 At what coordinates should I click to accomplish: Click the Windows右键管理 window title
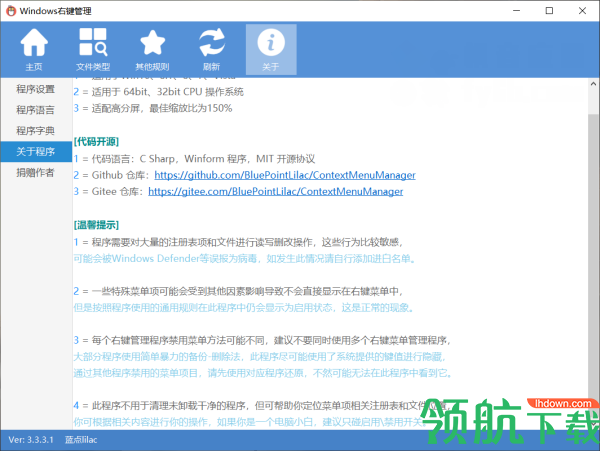(55, 11)
